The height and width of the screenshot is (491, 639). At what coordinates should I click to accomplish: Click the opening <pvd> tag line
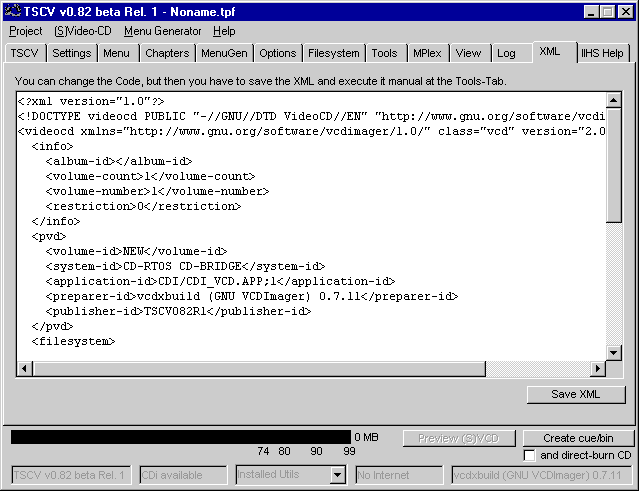click(x=49, y=236)
